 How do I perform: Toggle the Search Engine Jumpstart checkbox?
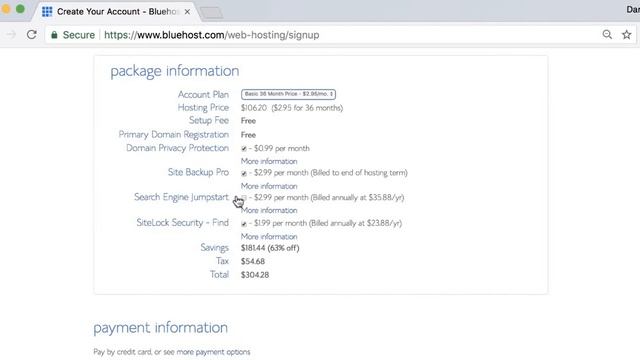pos(244,198)
